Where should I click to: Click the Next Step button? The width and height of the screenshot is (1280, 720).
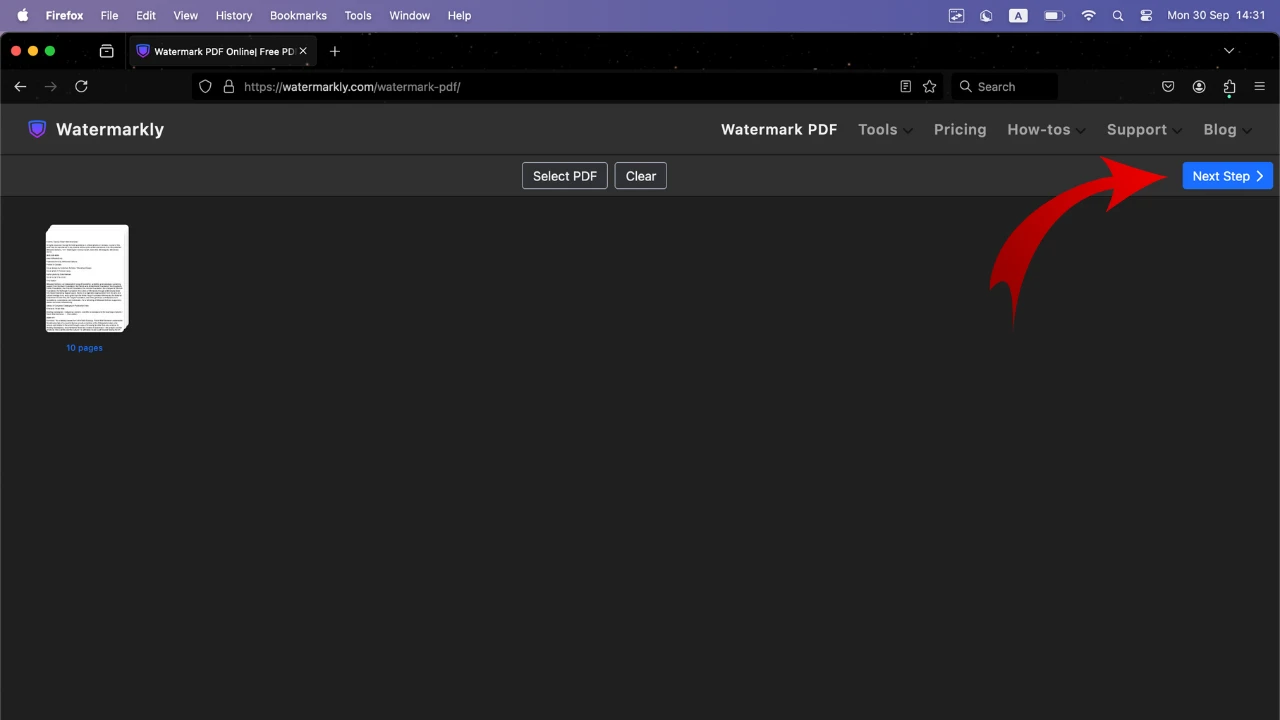tap(1227, 176)
